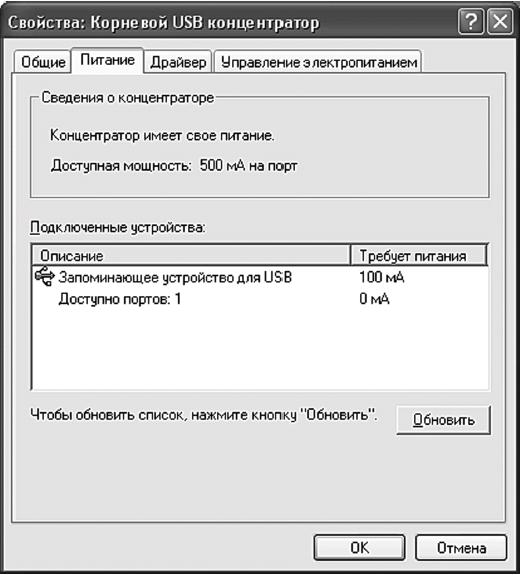Switch to the Общие tab

[x=43, y=62]
